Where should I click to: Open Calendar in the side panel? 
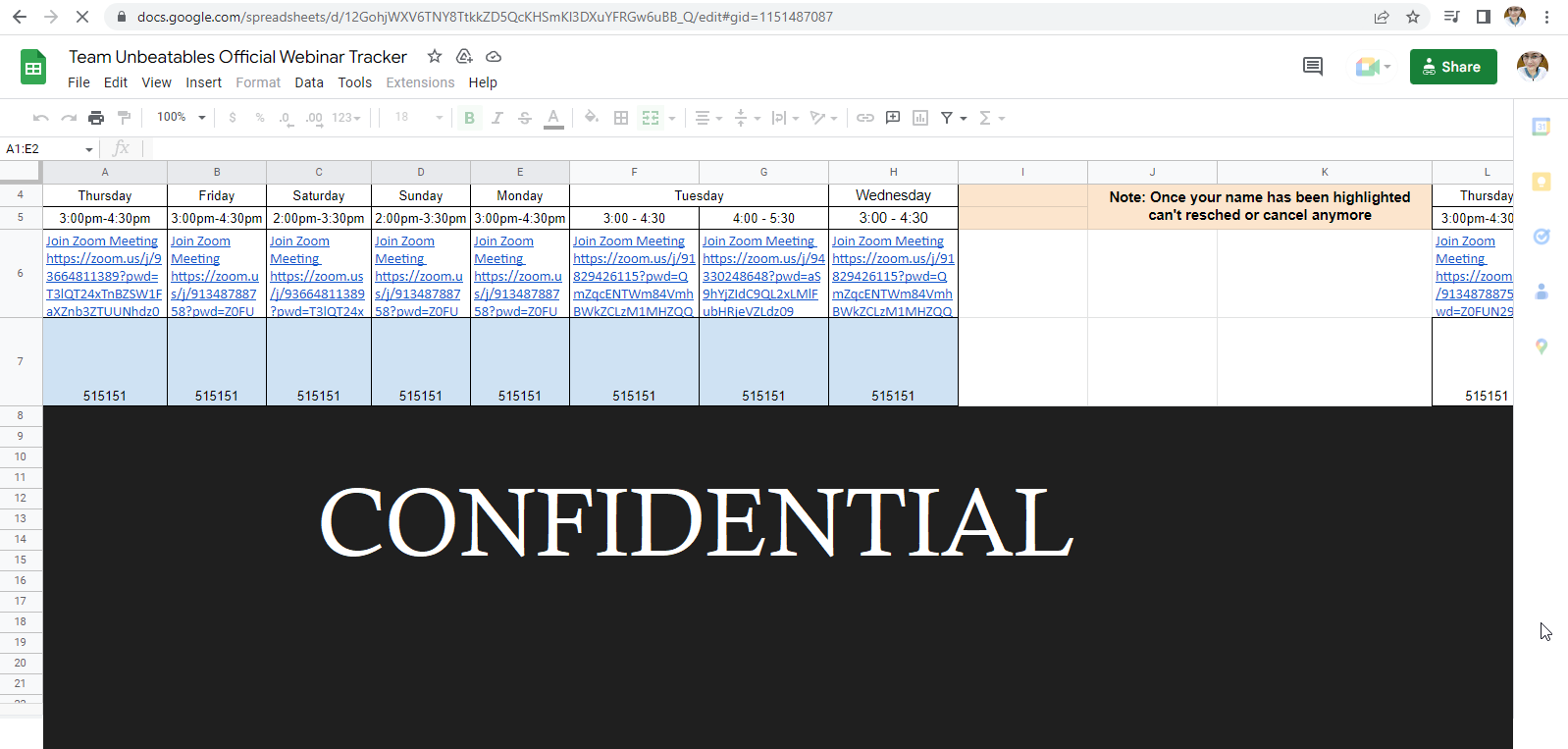pos(1542,127)
